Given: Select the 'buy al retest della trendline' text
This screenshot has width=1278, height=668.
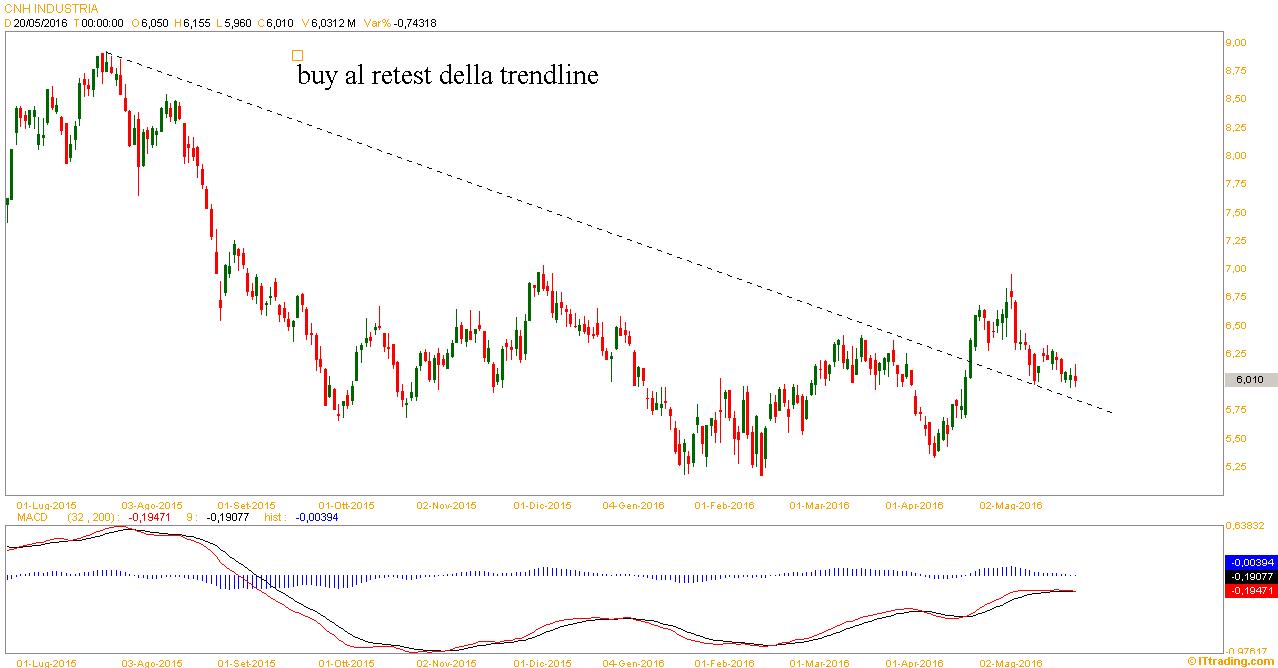Looking at the screenshot, I should [x=447, y=76].
